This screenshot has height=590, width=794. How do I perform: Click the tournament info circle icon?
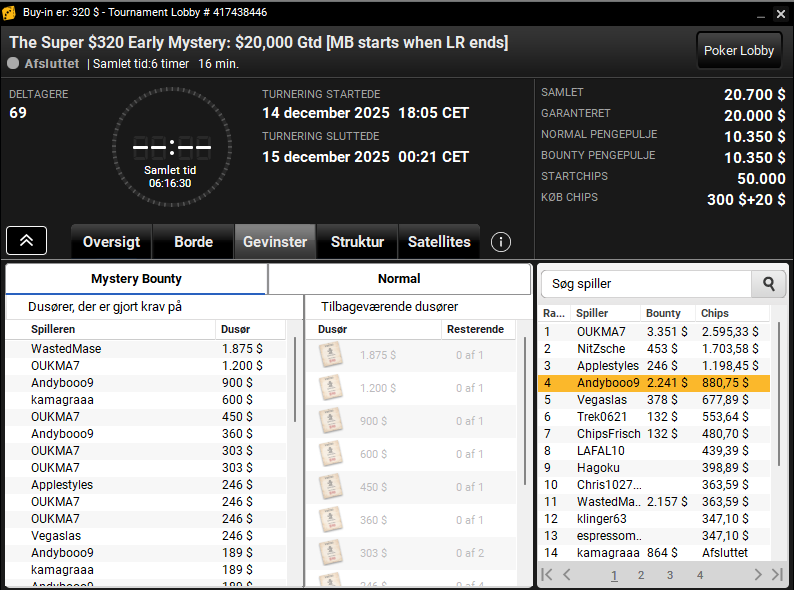pos(502,242)
